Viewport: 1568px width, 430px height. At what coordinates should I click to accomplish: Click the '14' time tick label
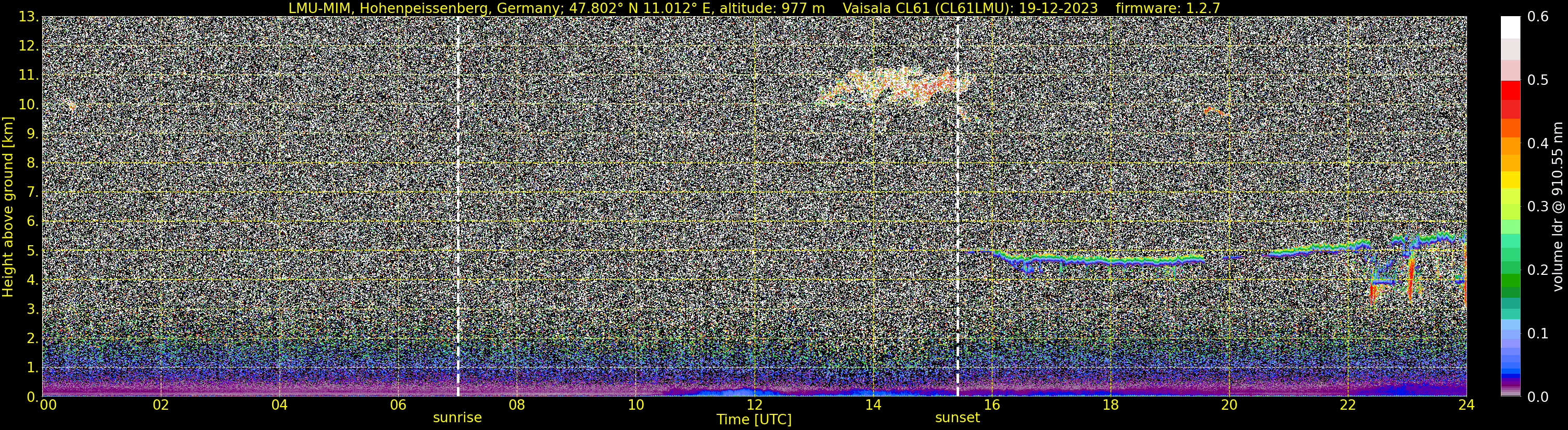[x=873, y=405]
